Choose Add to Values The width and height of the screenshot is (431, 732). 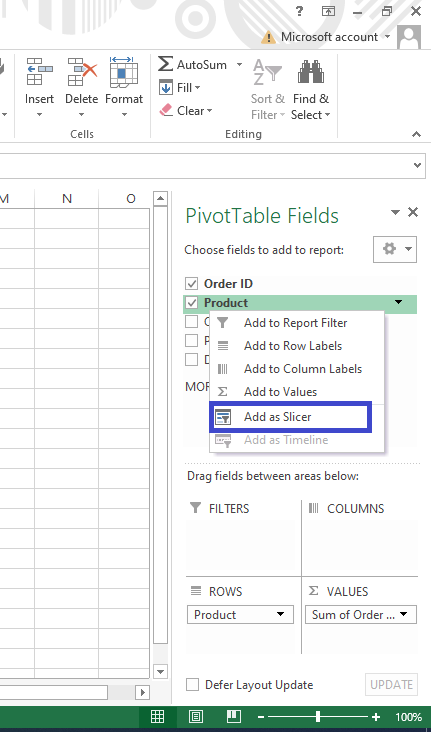pyautogui.click(x=297, y=392)
